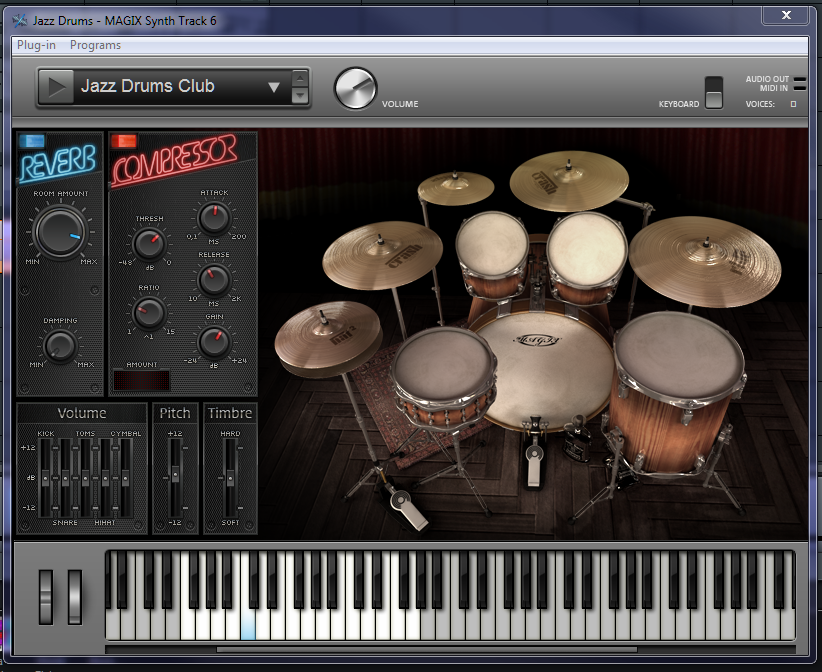822x672 pixels.
Task: Click the Pitch fader handle
Action: pyautogui.click(x=175, y=475)
